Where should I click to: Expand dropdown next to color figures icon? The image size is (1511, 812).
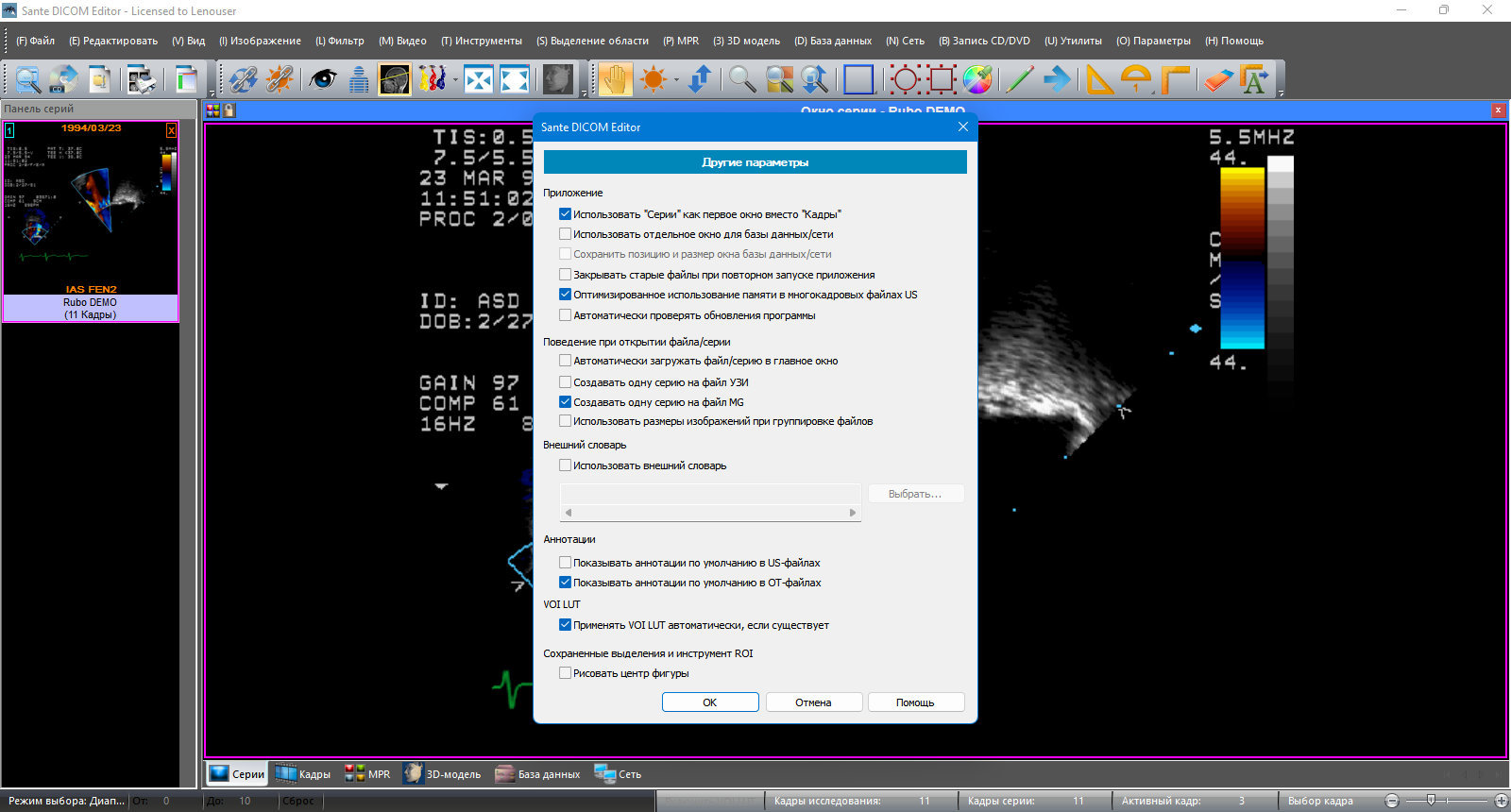[x=455, y=80]
